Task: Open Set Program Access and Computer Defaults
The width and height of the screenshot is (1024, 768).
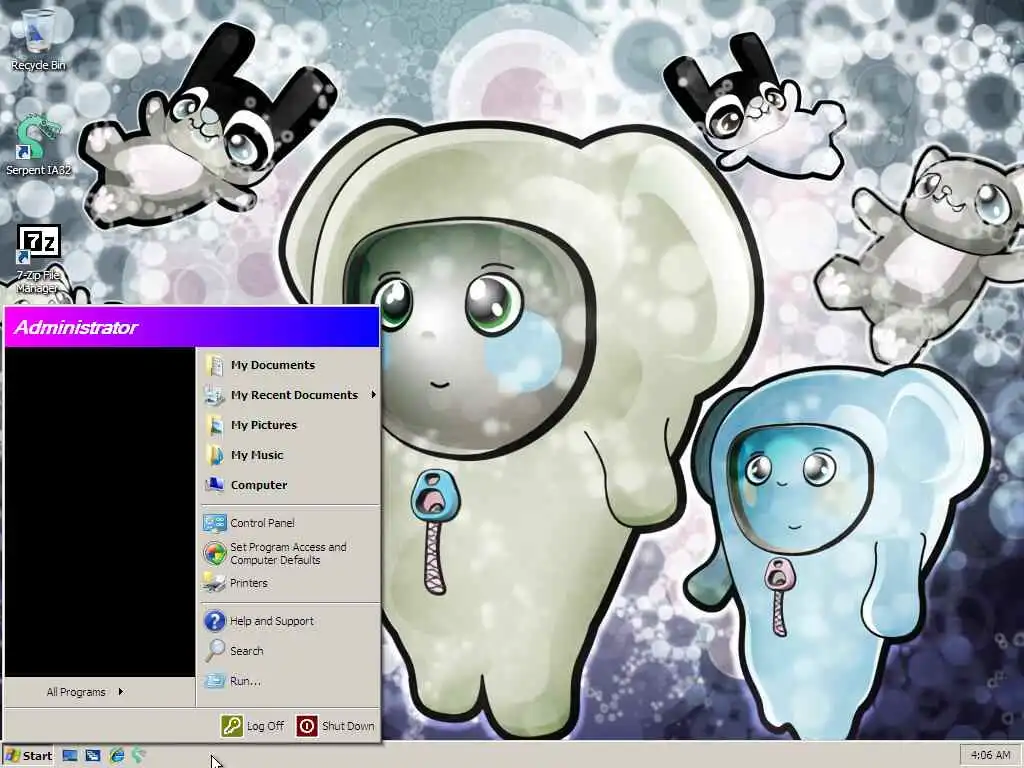Action: tap(289, 553)
